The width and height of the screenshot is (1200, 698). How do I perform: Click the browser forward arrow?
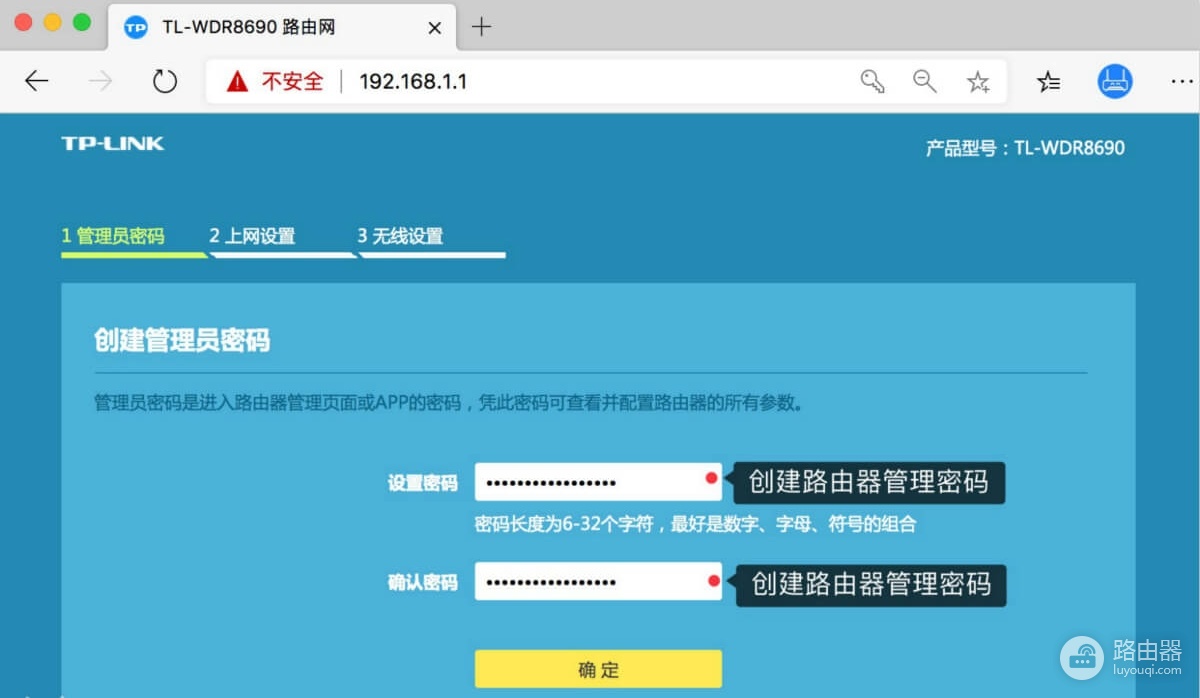point(101,82)
